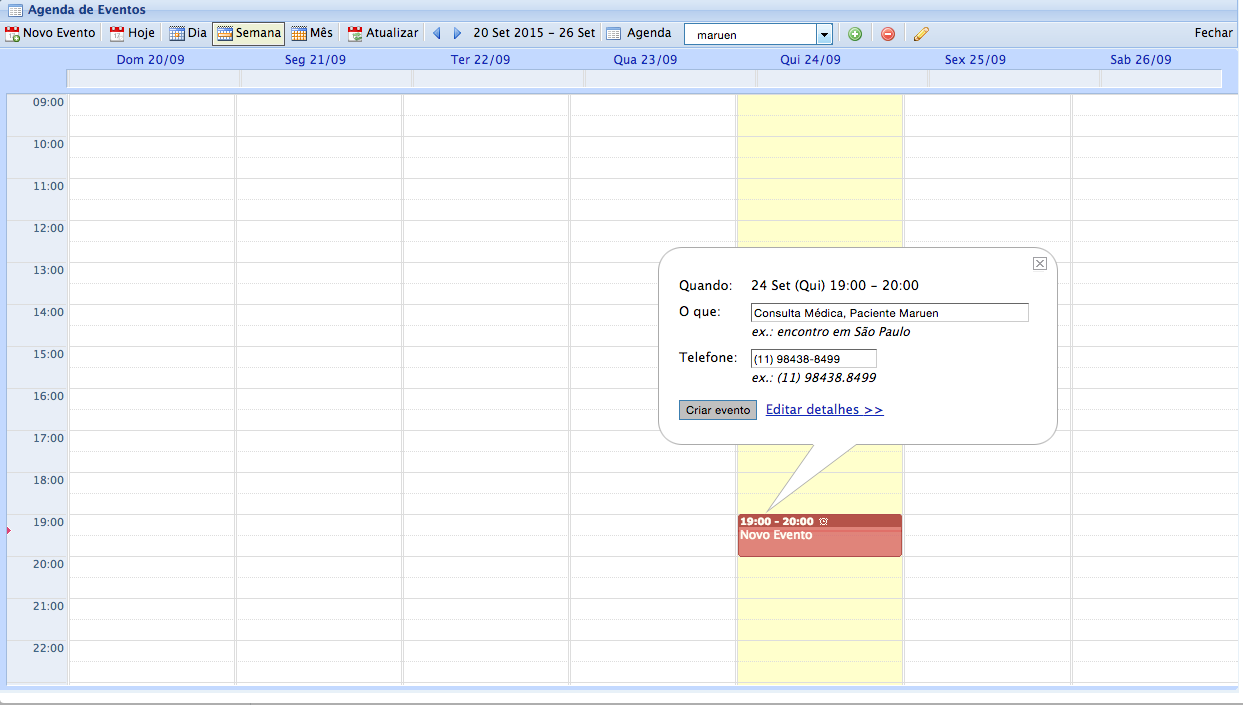The height and width of the screenshot is (705, 1243).
Task: Click the Novo Evento toolbar button
Action: tap(51, 33)
